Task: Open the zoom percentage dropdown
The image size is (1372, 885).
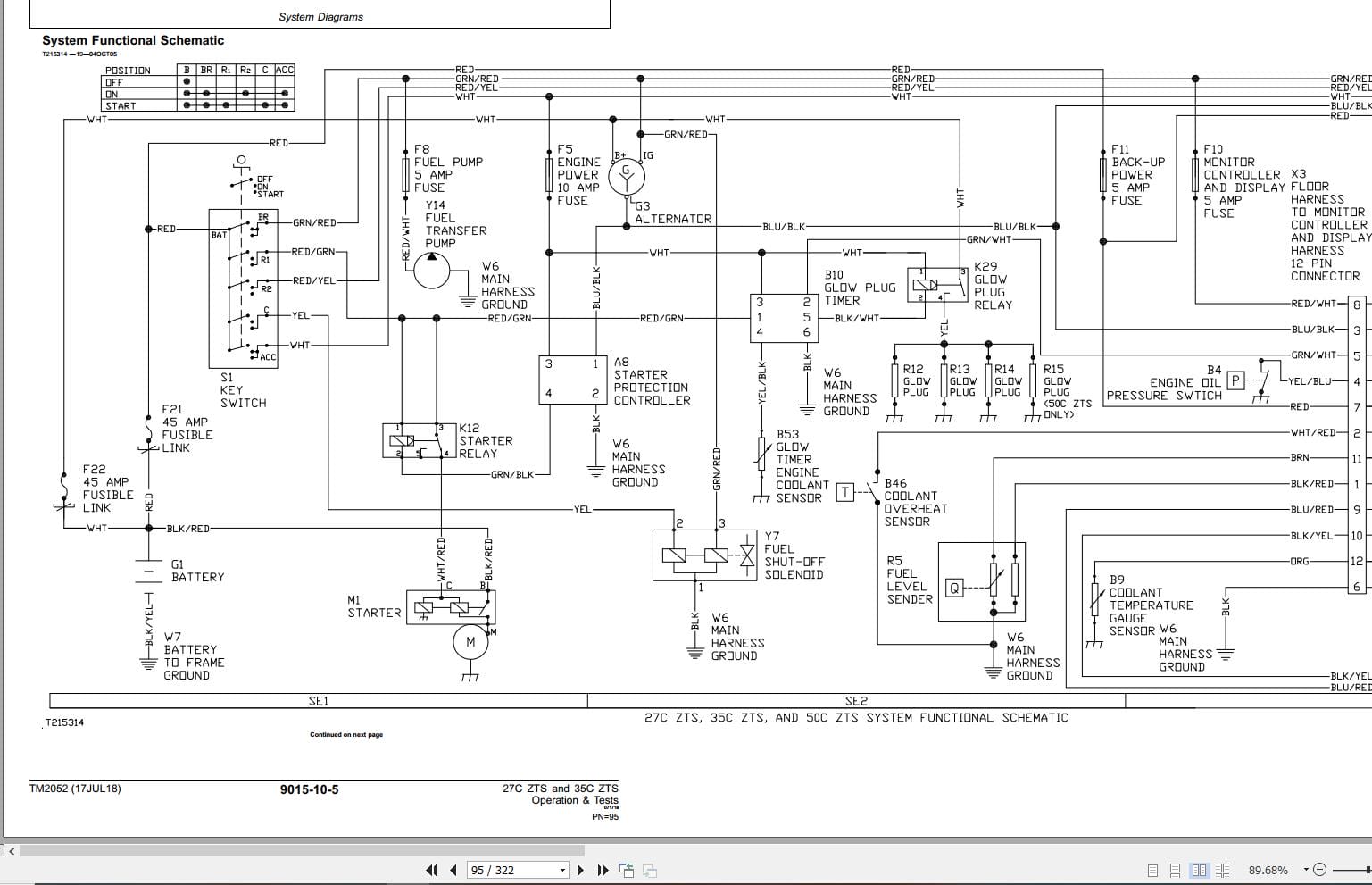Action: [x=1305, y=870]
